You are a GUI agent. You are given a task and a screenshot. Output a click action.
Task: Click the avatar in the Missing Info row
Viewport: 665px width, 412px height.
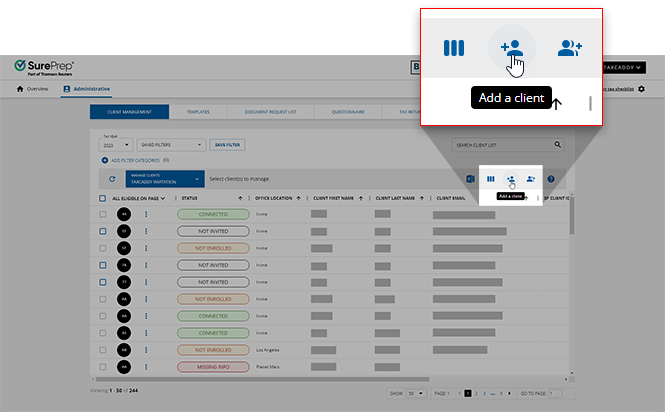pyautogui.click(x=124, y=367)
